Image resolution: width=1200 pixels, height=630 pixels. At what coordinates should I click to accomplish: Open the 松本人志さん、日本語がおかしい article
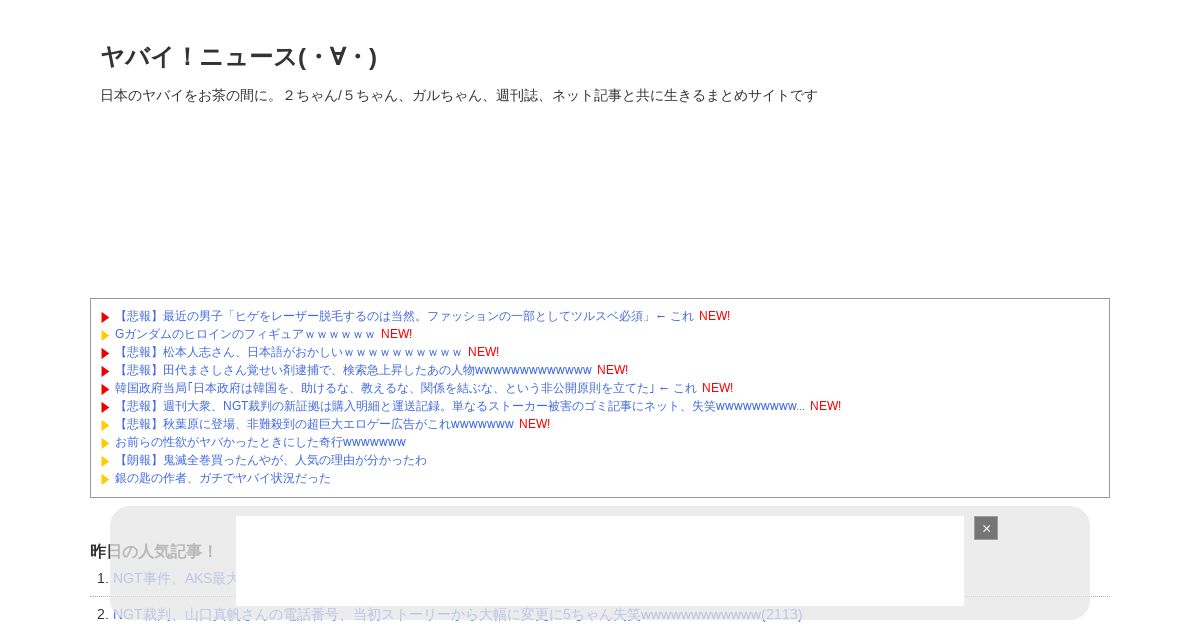coord(289,352)
